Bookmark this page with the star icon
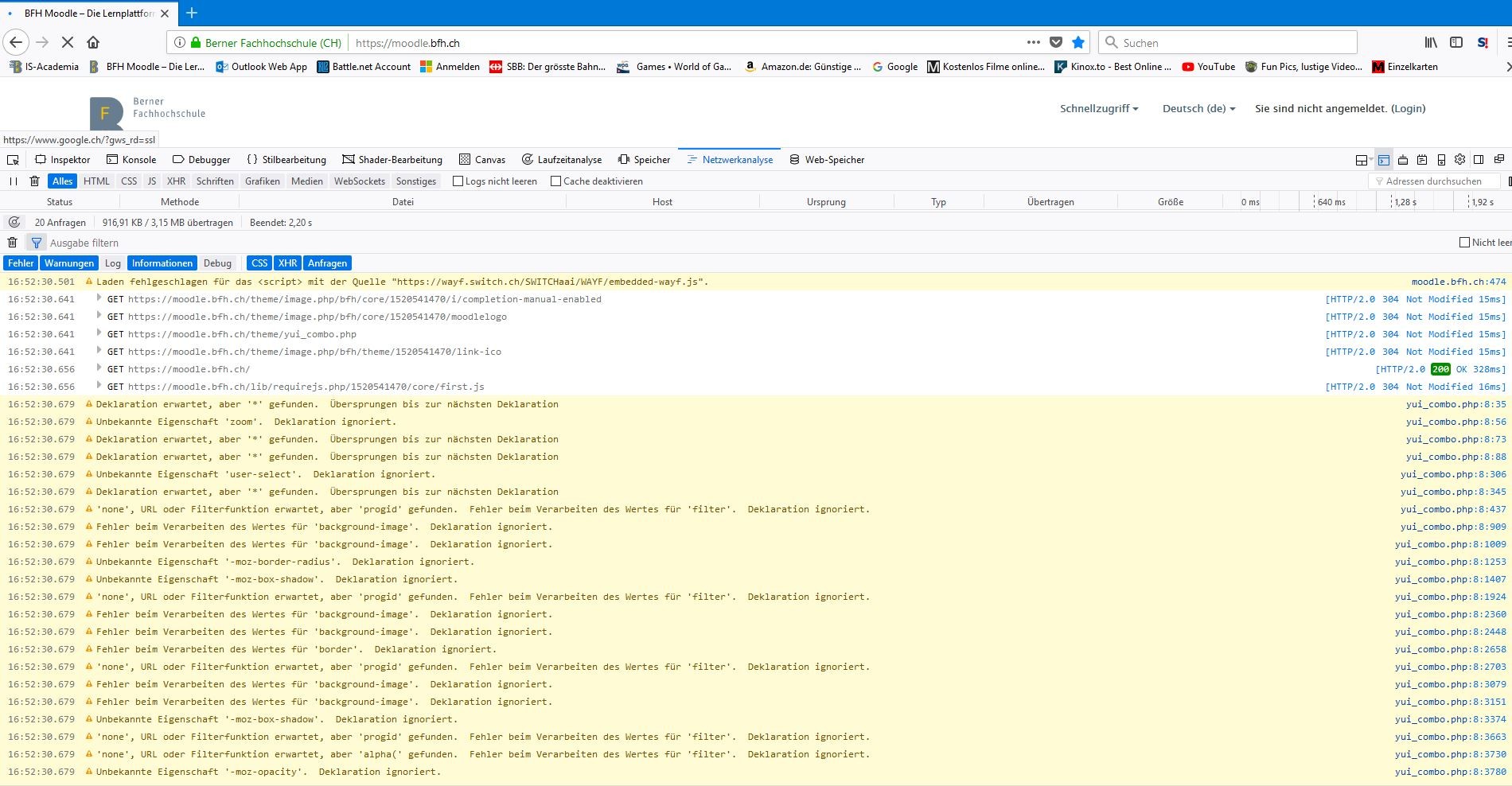Screen dimensions: 1512x786 click(x=1078, y=43)
